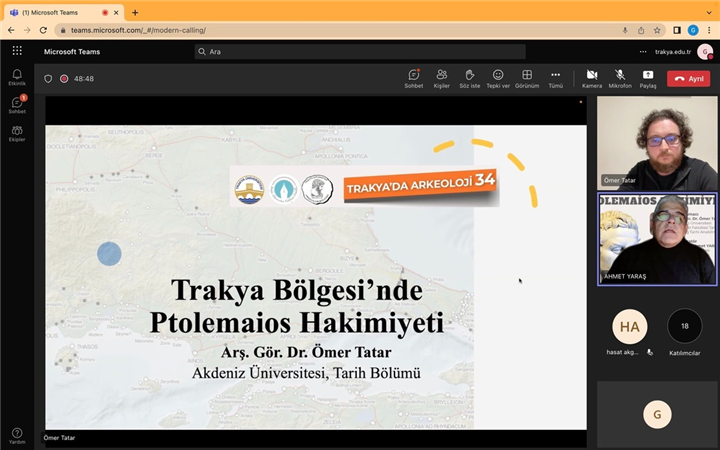Open a new browser tab
The image size is (720, 450).
pos(135,12)
